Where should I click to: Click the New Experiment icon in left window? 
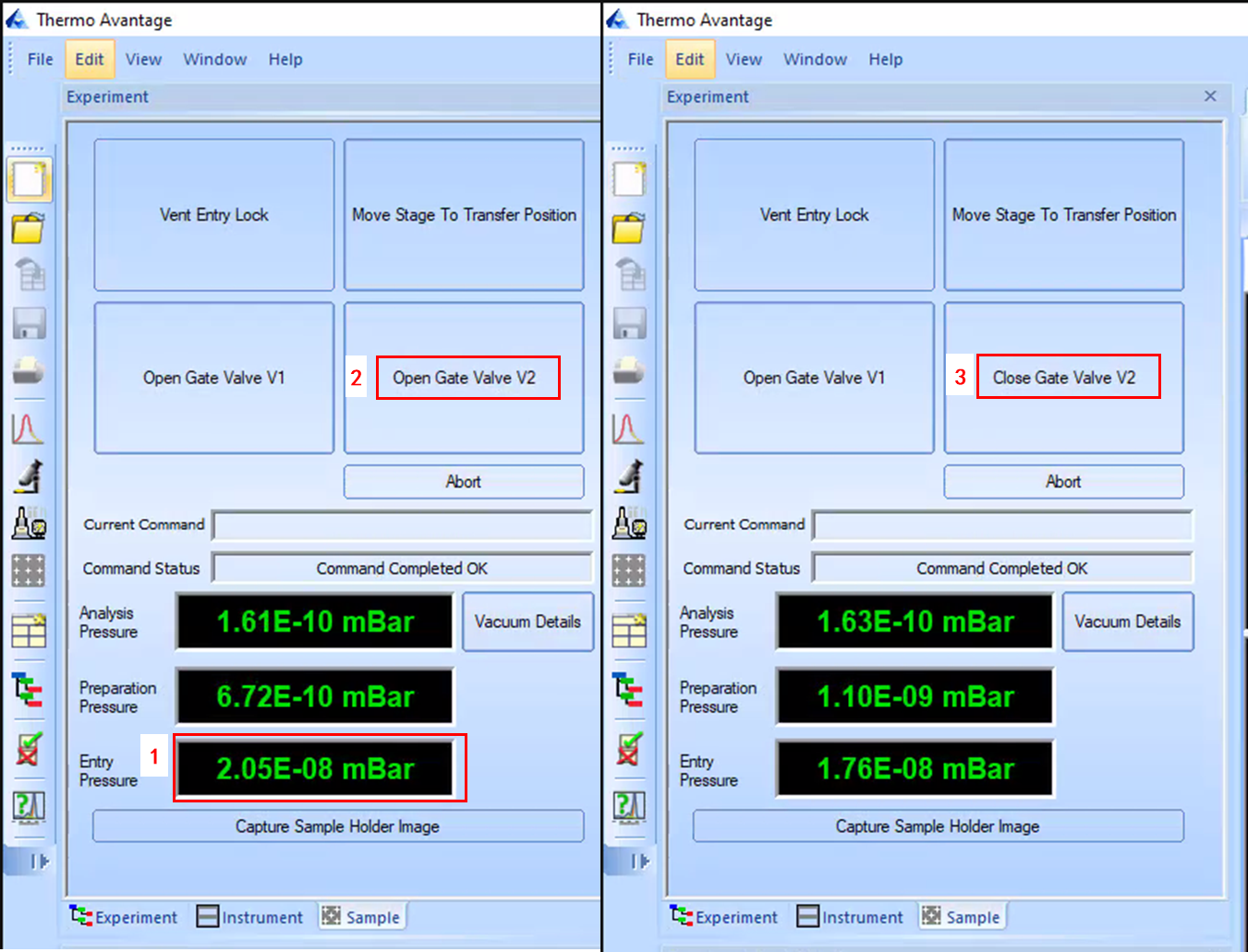tap(29, 179)
